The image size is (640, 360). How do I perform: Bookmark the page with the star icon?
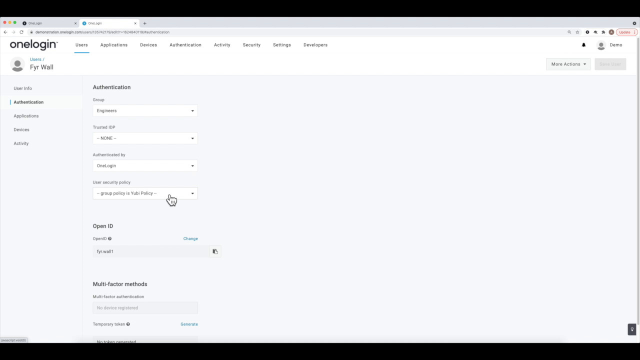[578, 32]
